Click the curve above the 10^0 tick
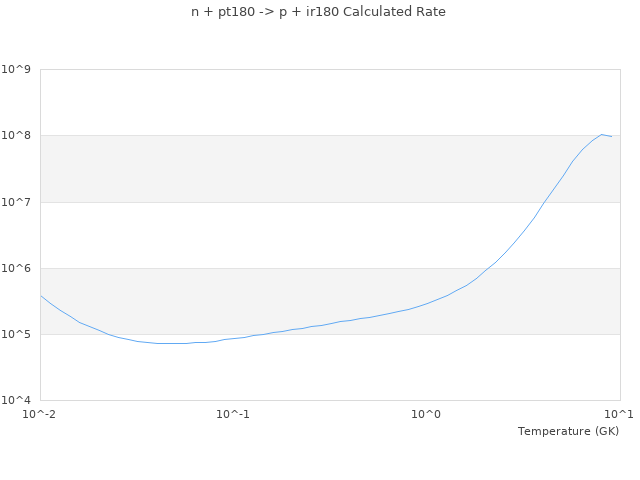 tap(427, 303)
